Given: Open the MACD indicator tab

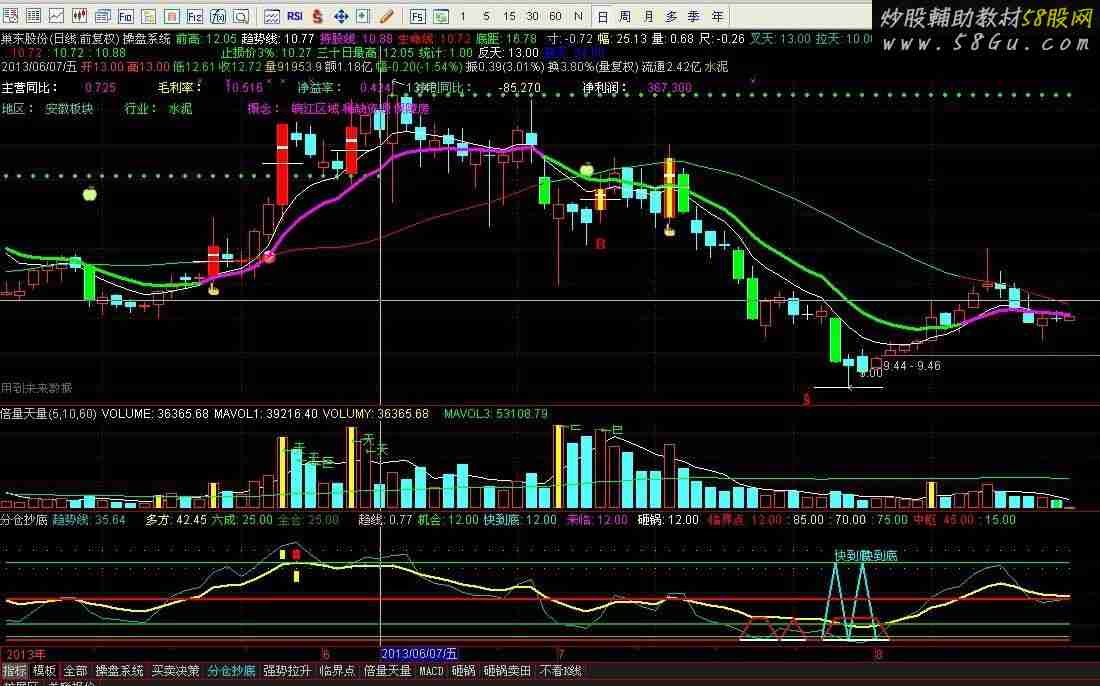Looking at the screenshot, I should click(431, 671).
